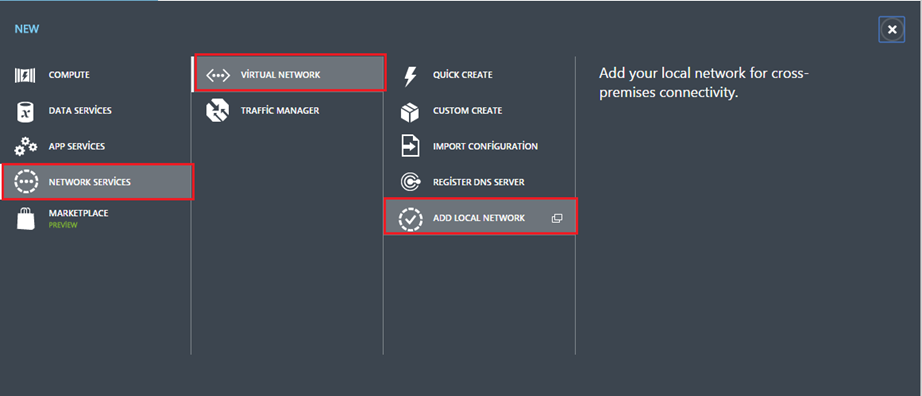Click the Virtual Network angle-bracket icon
The image size is (922, 396).
[218, 75]
